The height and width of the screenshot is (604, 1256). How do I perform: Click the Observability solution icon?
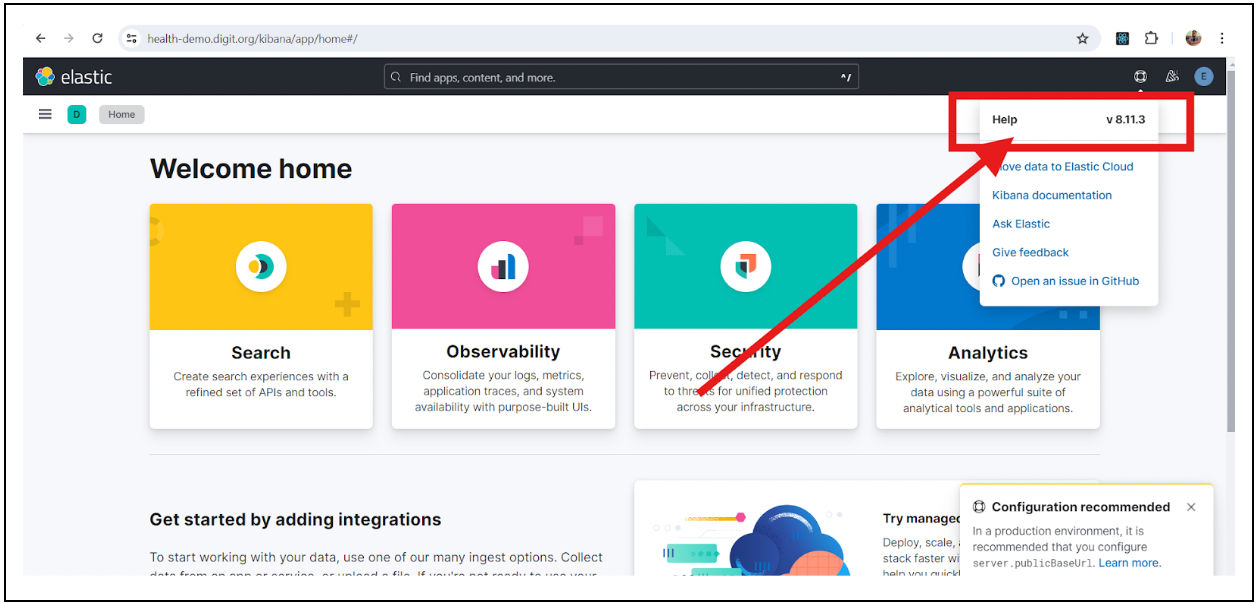coord(503,266)
